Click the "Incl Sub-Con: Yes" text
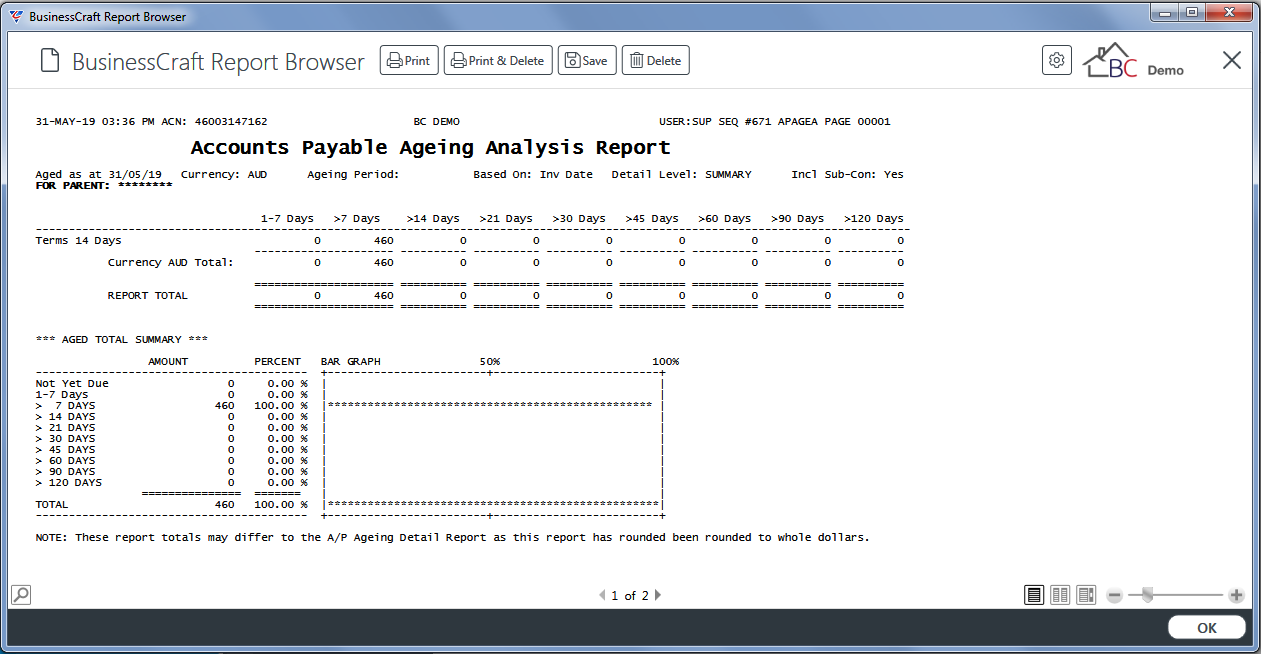Screen dimensions: 1261x654 [x=848, y=175]
